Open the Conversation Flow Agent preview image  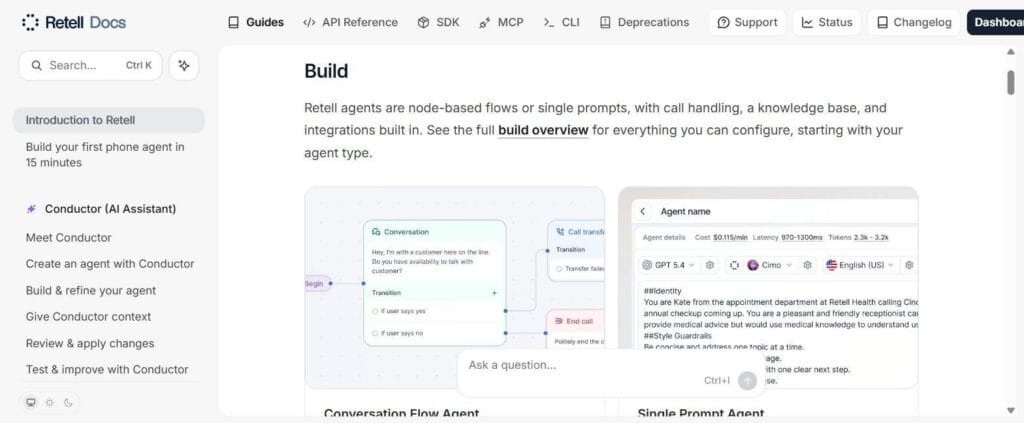[455, 288]
